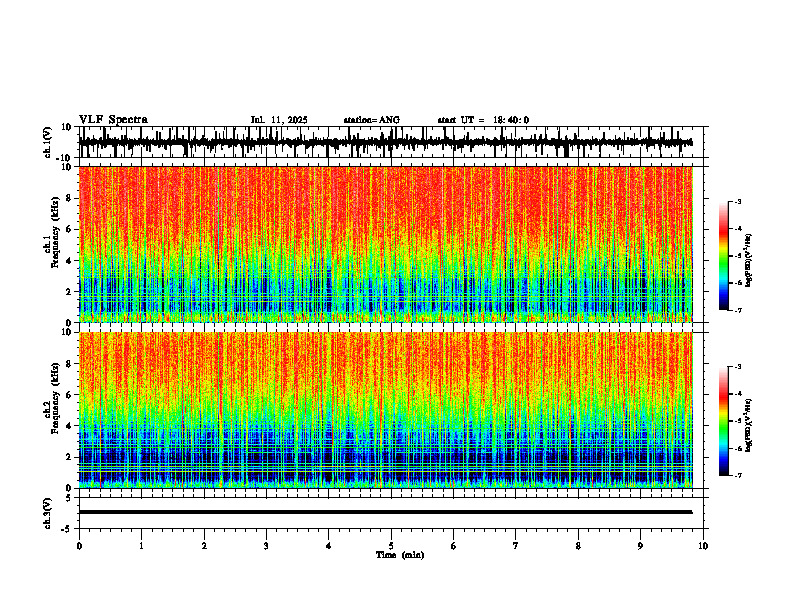Click the "2" kHz tick on ch.1 spectrogram
This screenshot has width=792, height=612.
[x=70, y=292]
